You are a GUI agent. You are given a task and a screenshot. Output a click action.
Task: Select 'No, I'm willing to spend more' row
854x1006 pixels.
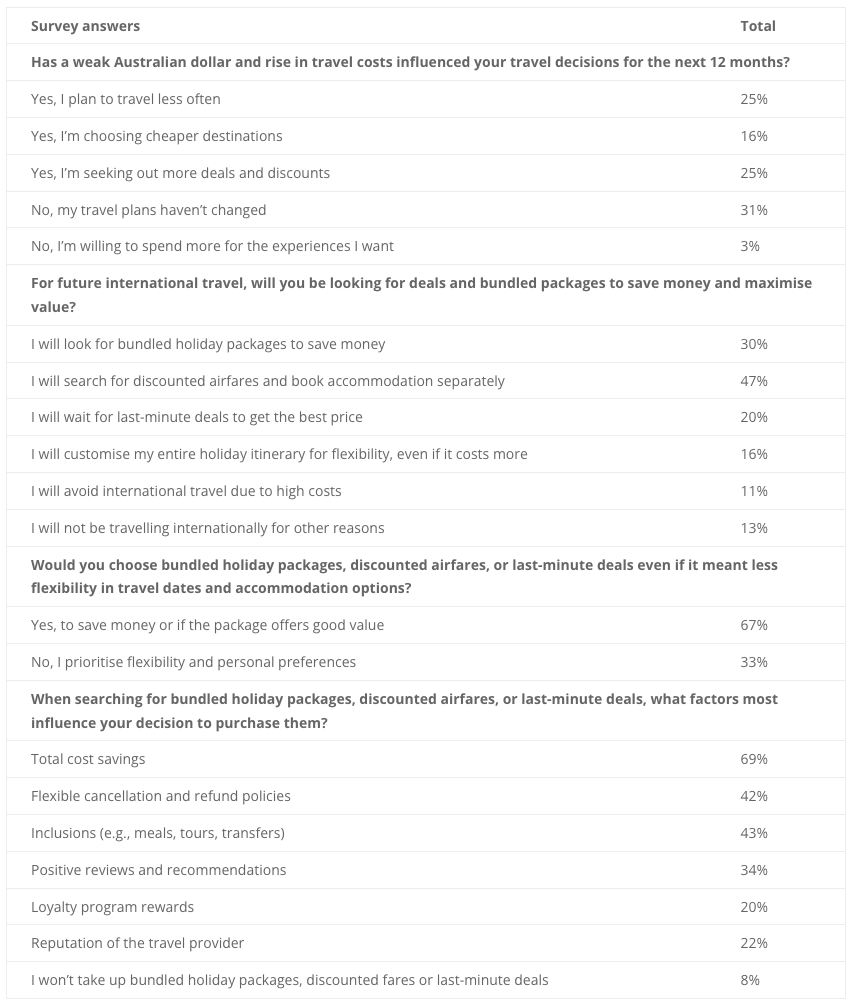[x=426, y=246]
